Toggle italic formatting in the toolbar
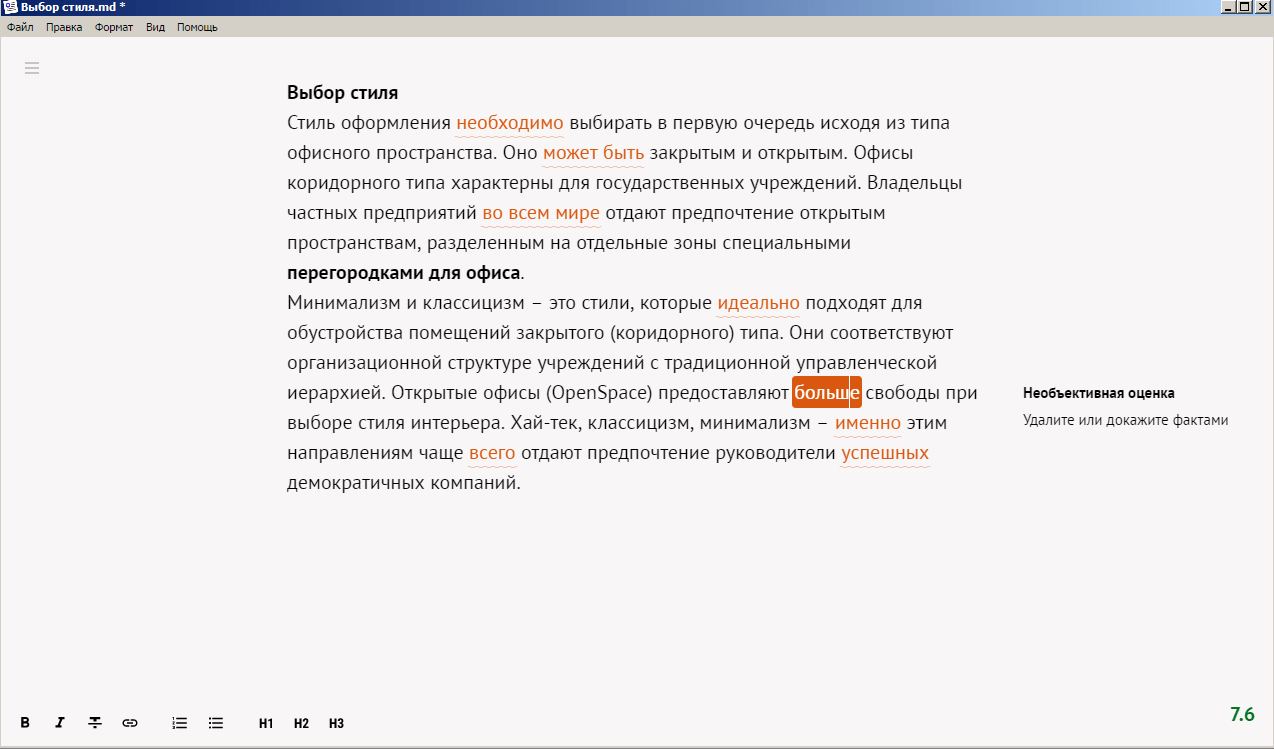1274x749 pixels. (59, 722)
